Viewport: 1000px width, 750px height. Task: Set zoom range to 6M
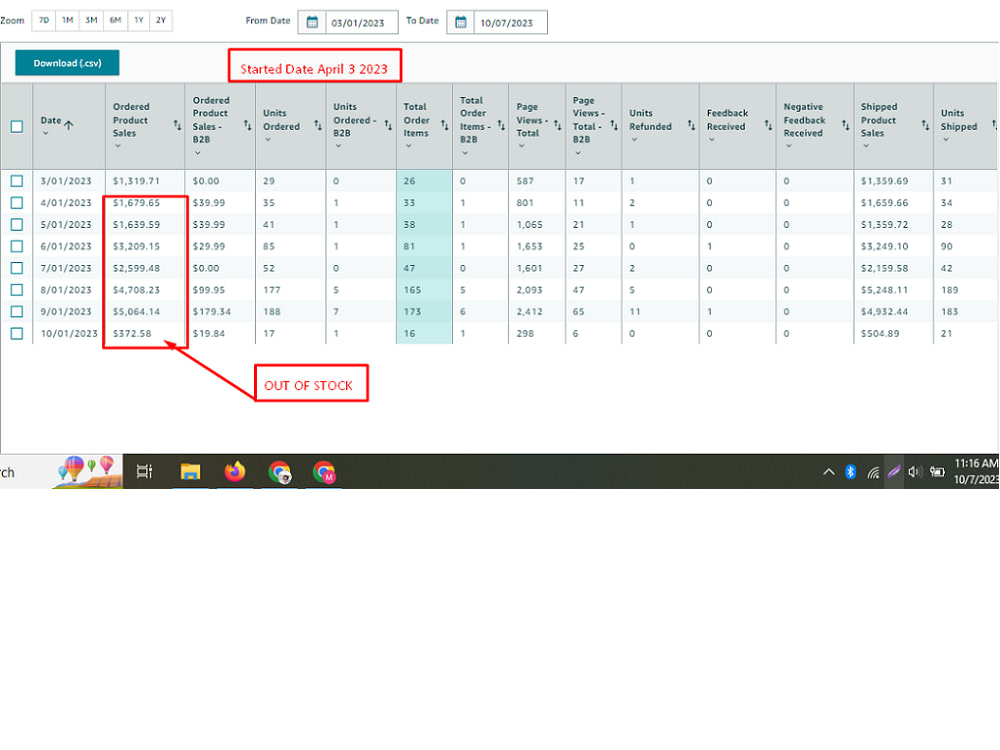point(115,20)
